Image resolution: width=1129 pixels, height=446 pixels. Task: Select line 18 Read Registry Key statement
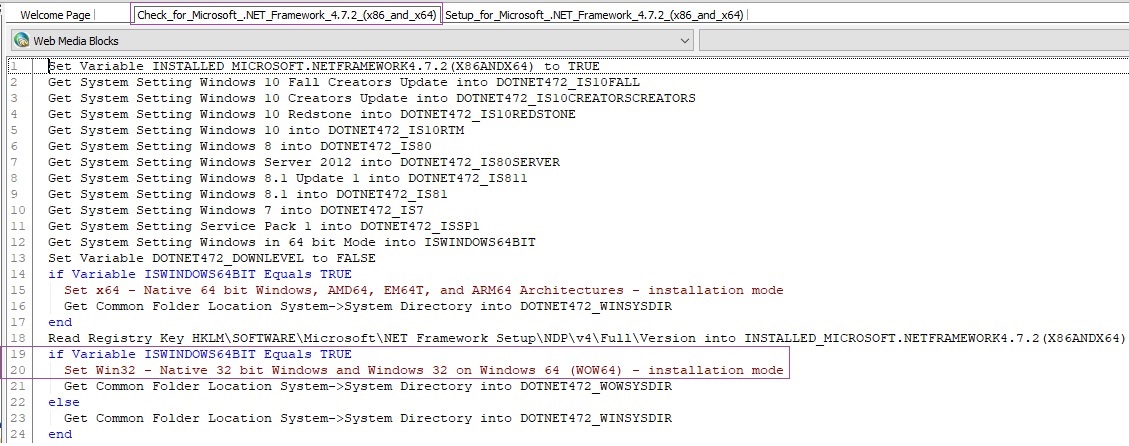coord(586,338)
